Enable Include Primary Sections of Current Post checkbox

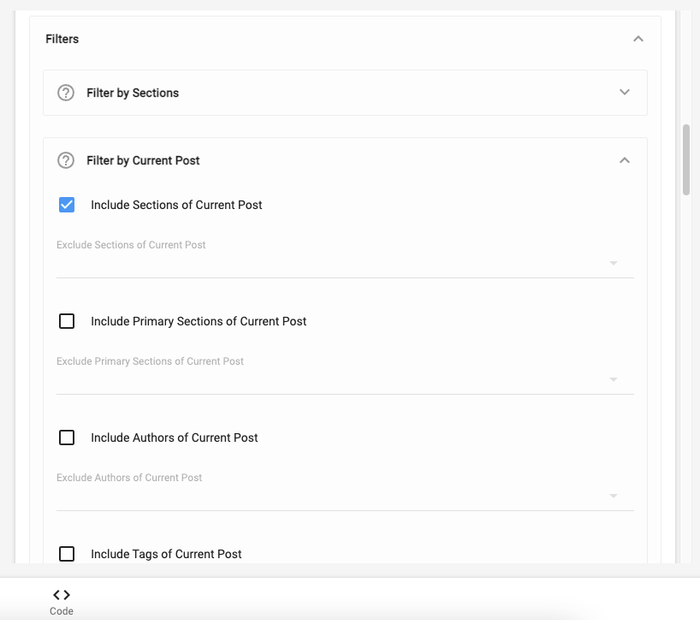coord(67,321)
